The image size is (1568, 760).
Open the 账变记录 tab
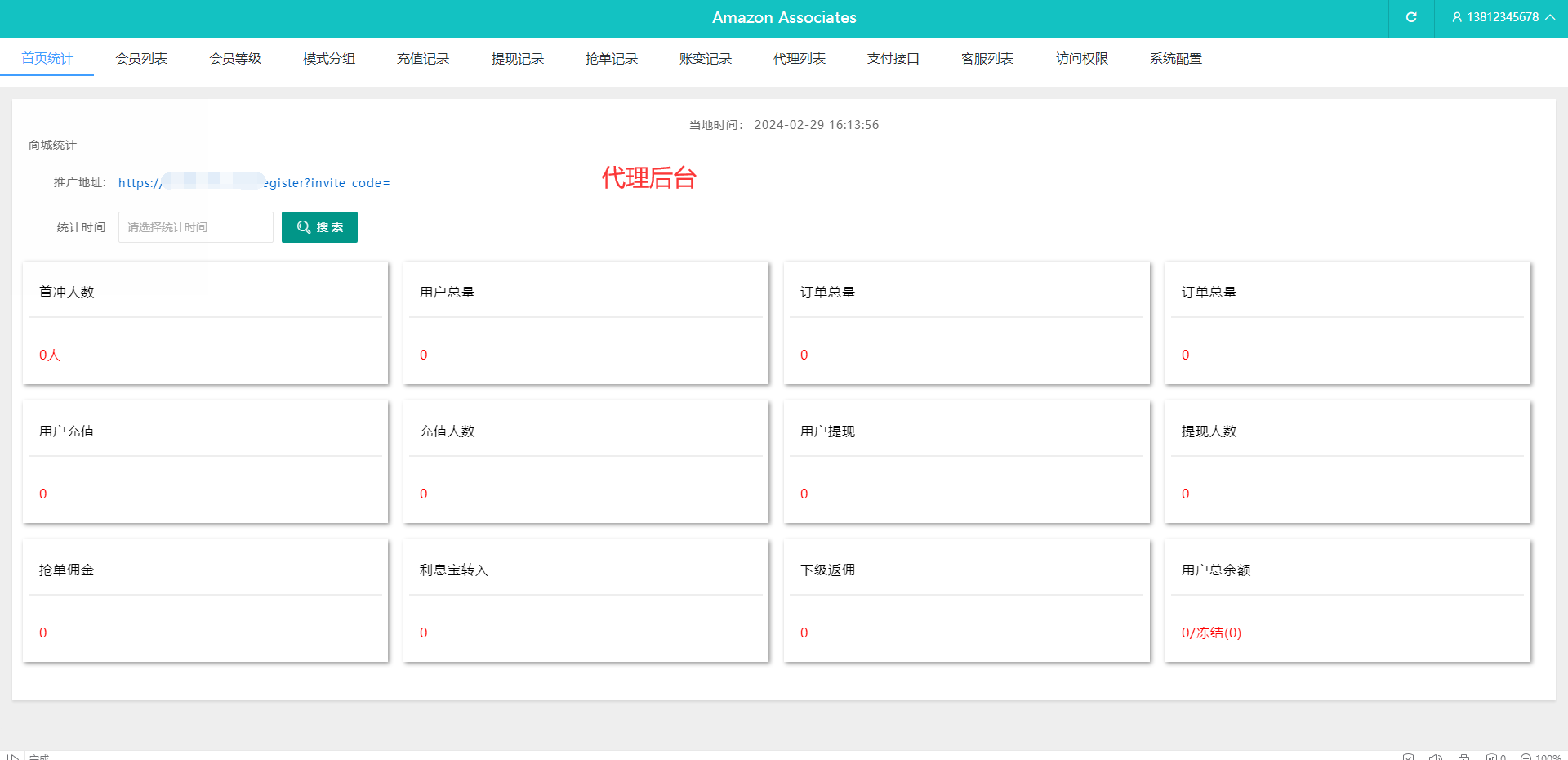[x=705, y=59]
